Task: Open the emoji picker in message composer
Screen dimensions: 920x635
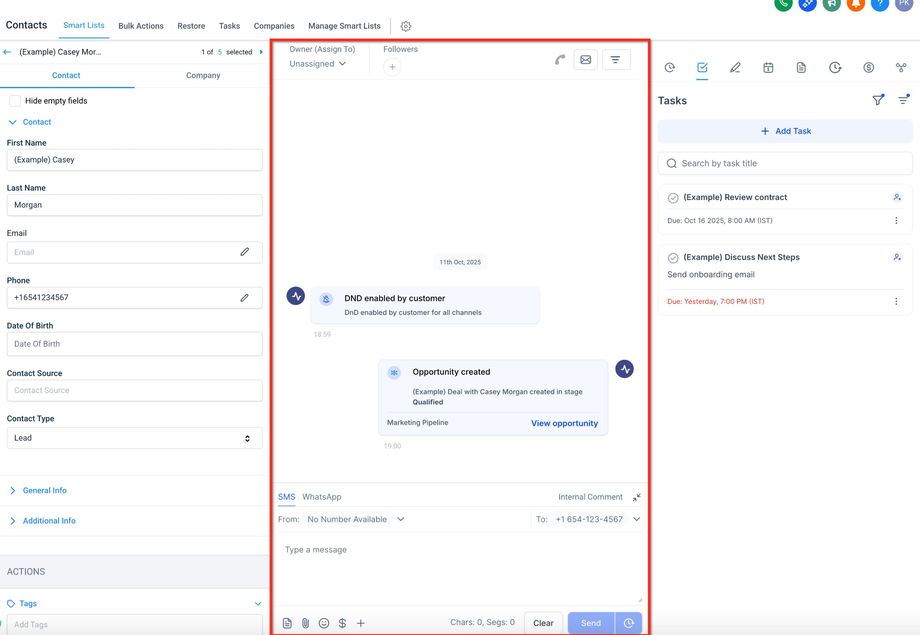Action: pyautogui.click(x=324, y=623)
